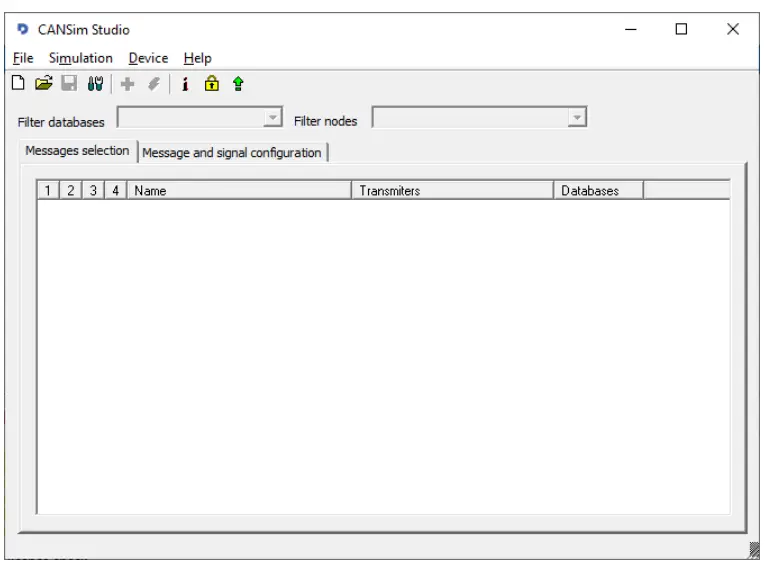This screenshot has width=765, height=565.
Task: Open the Simulation menu
Action: (x=81, y=58)
